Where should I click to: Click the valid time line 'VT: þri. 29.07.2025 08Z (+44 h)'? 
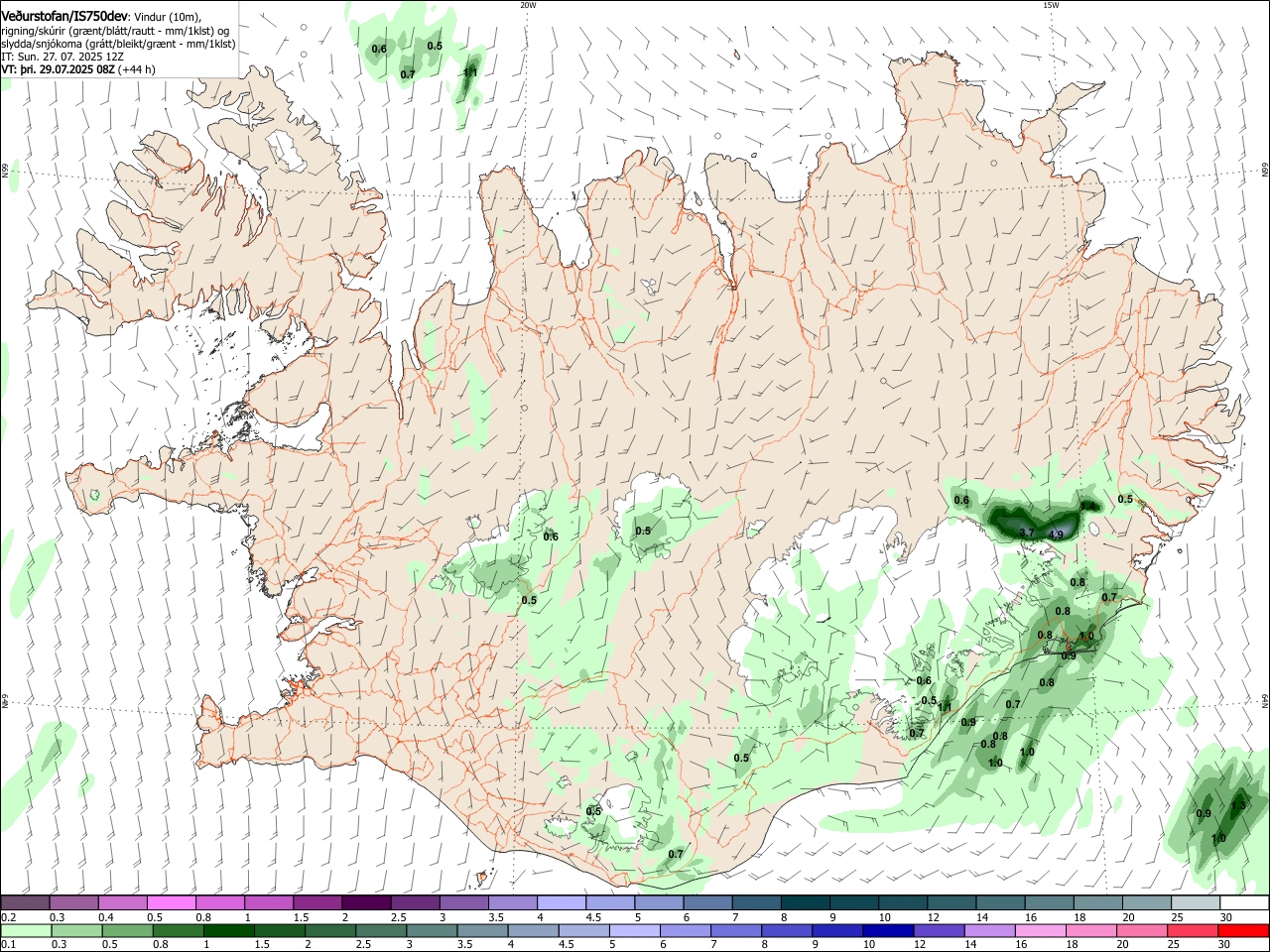tap(78, 70)
